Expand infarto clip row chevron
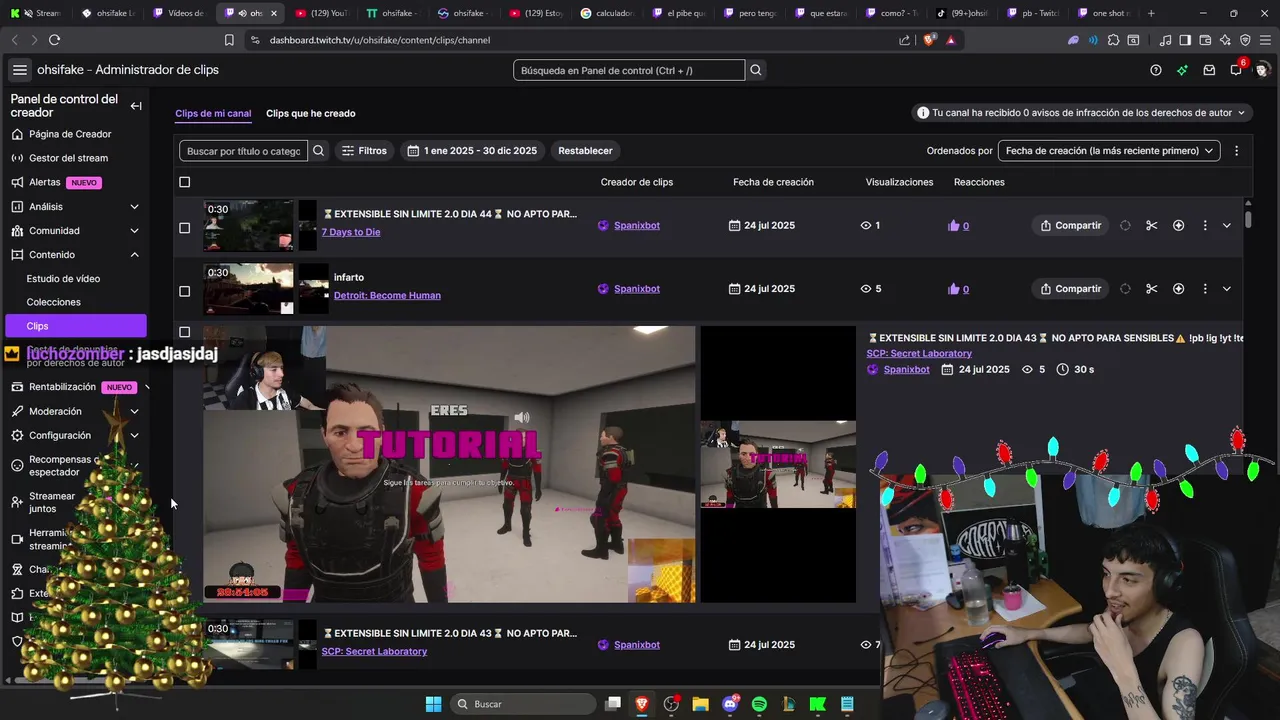1280x720 pixels. click(x=1227, y=289)
